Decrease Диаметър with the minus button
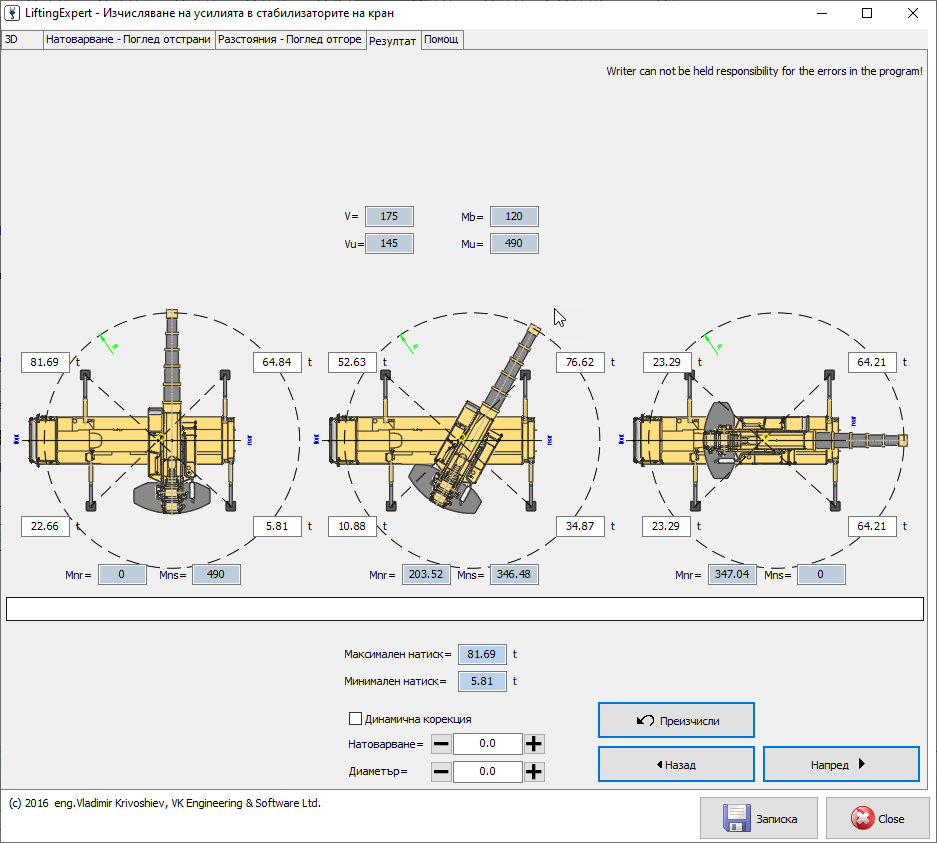 click(441, 772)
